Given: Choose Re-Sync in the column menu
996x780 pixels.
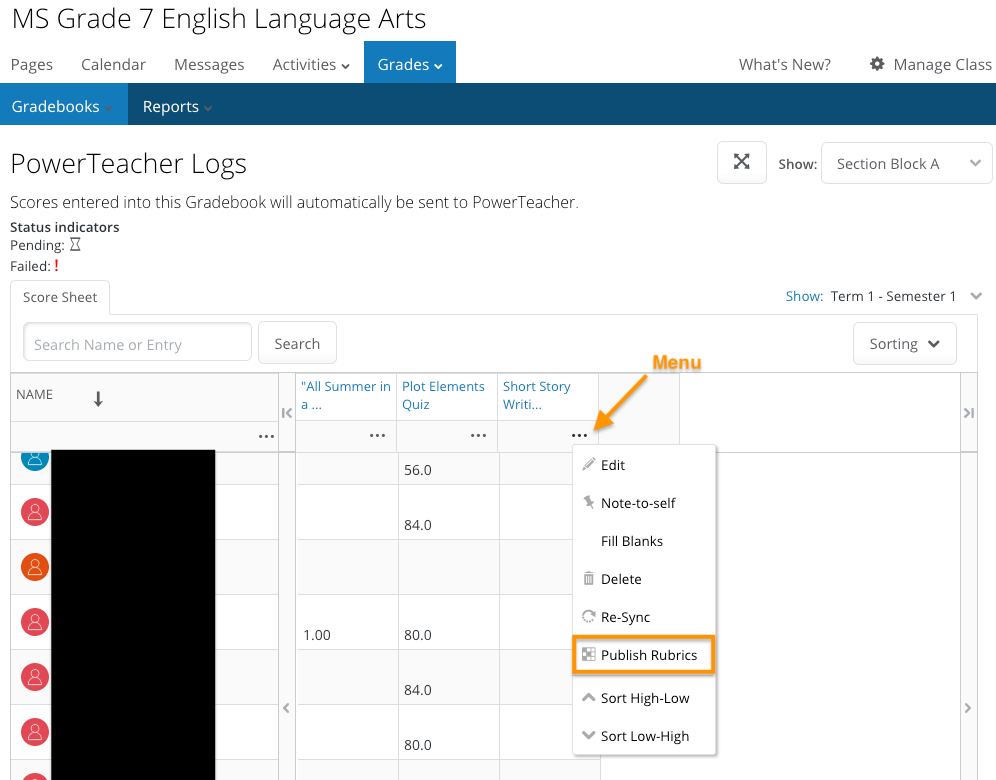Looking at the screenshot, I should [625, 617].
